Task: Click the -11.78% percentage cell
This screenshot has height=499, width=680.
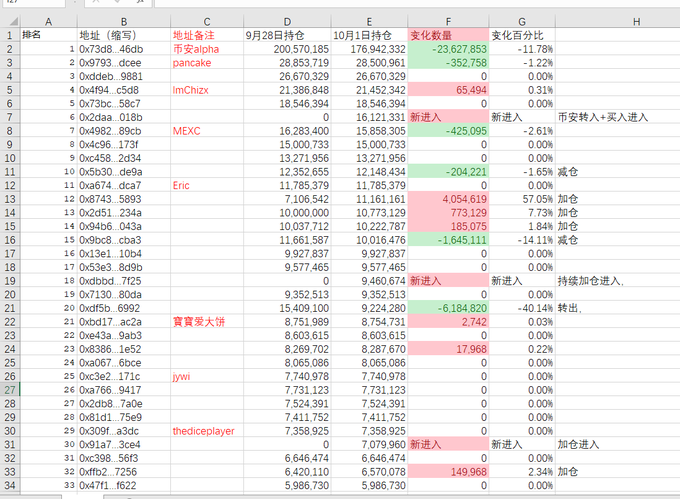Action: tap(522, 49)
